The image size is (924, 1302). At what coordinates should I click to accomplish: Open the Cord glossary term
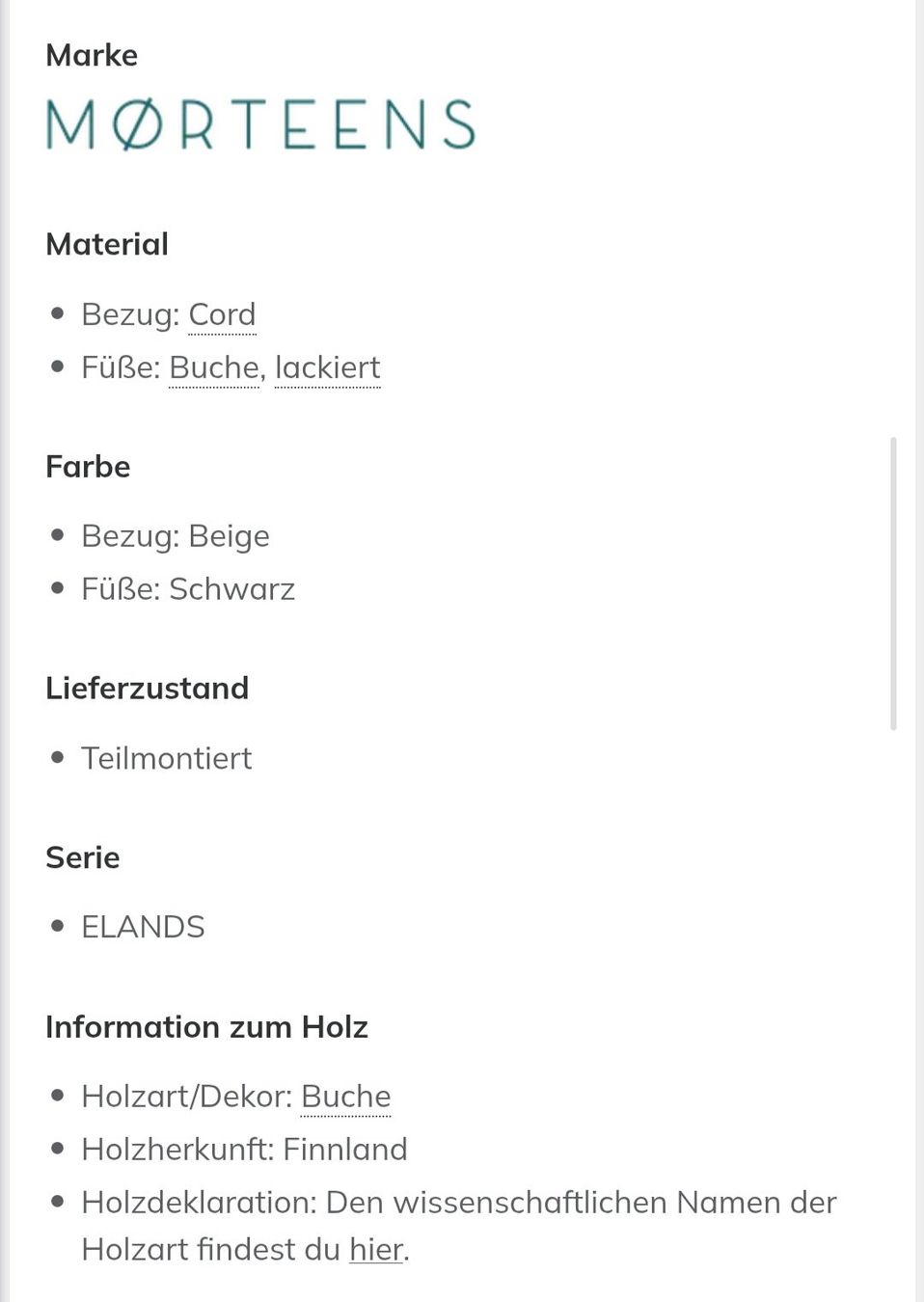pos(222,314)
